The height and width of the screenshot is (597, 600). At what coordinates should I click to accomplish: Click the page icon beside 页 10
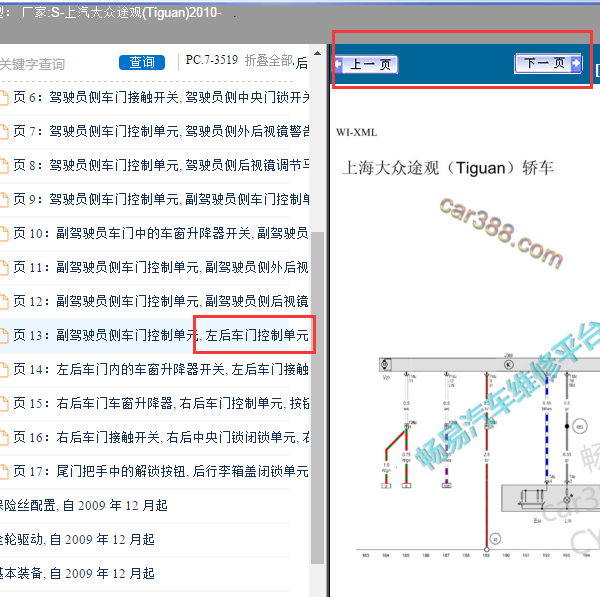(x=3, y=234)
